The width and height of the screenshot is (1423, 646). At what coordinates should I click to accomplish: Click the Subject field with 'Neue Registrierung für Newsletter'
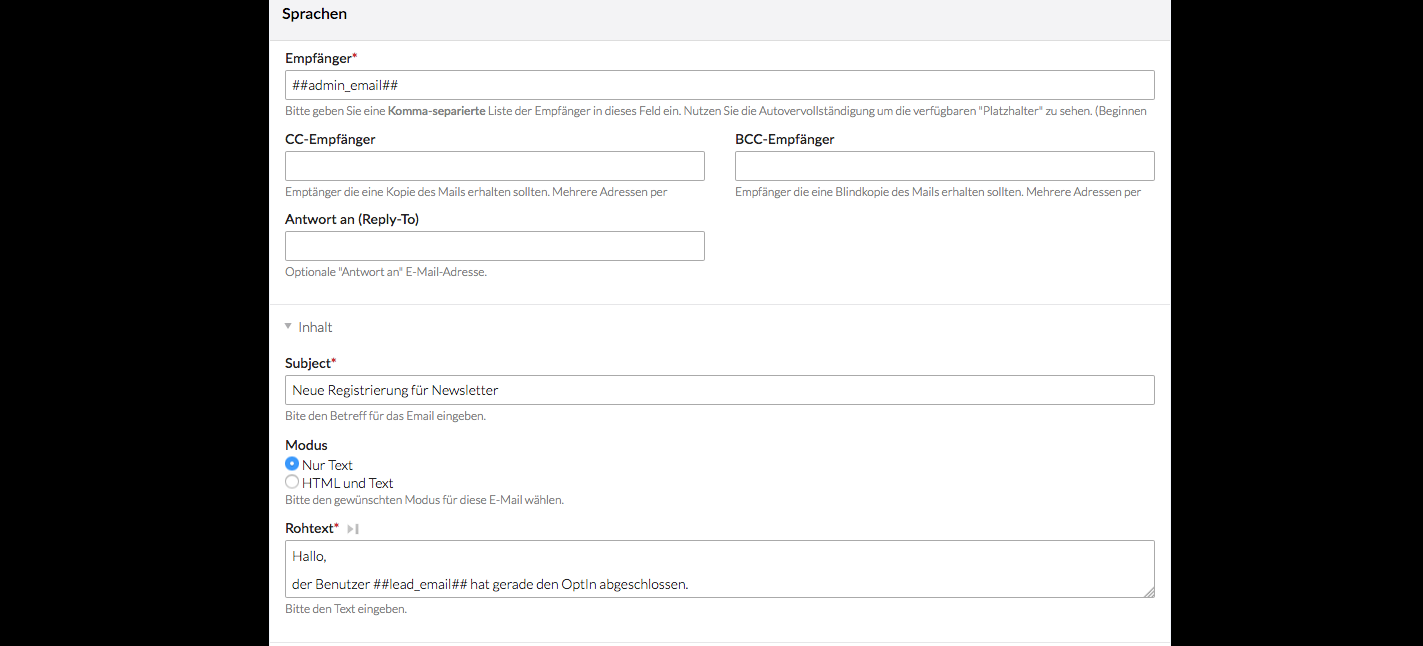pyautogui.click(x=719, y=390)
